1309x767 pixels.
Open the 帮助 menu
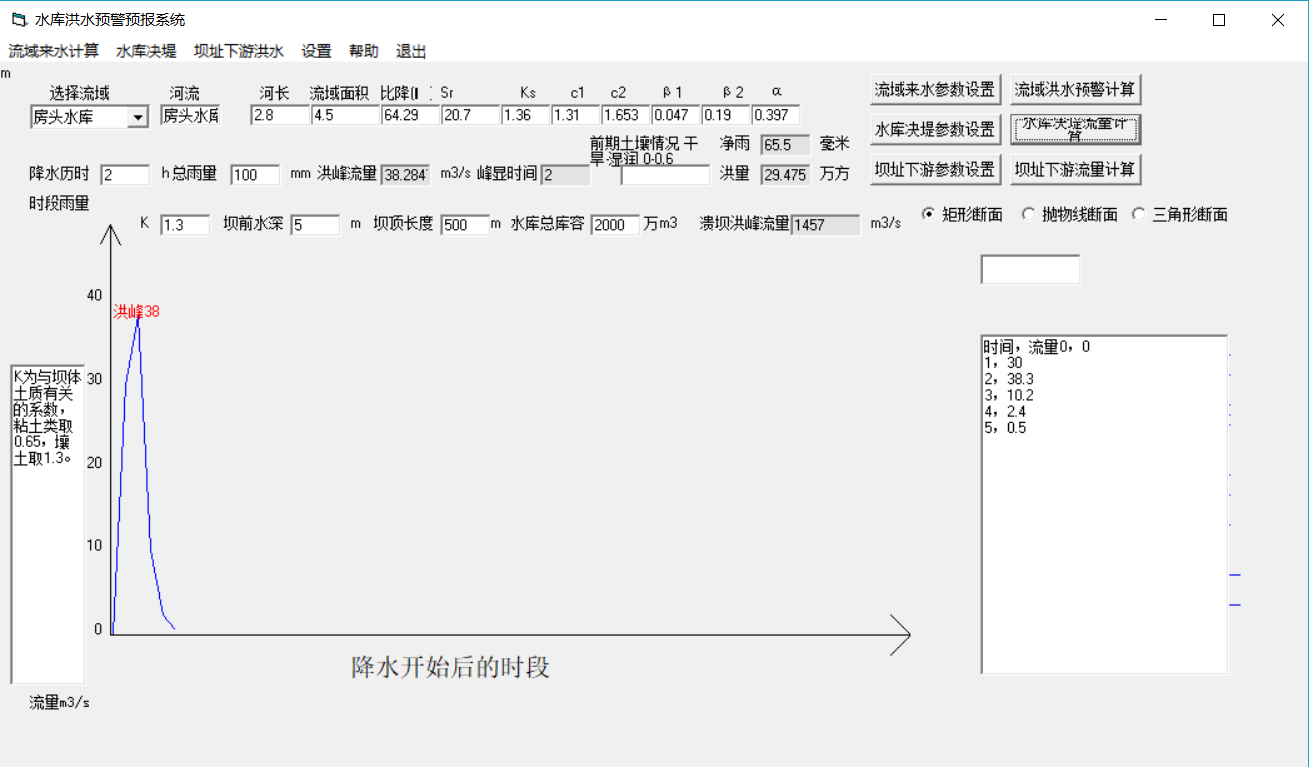pyautogui.click(x=363, y=52)
